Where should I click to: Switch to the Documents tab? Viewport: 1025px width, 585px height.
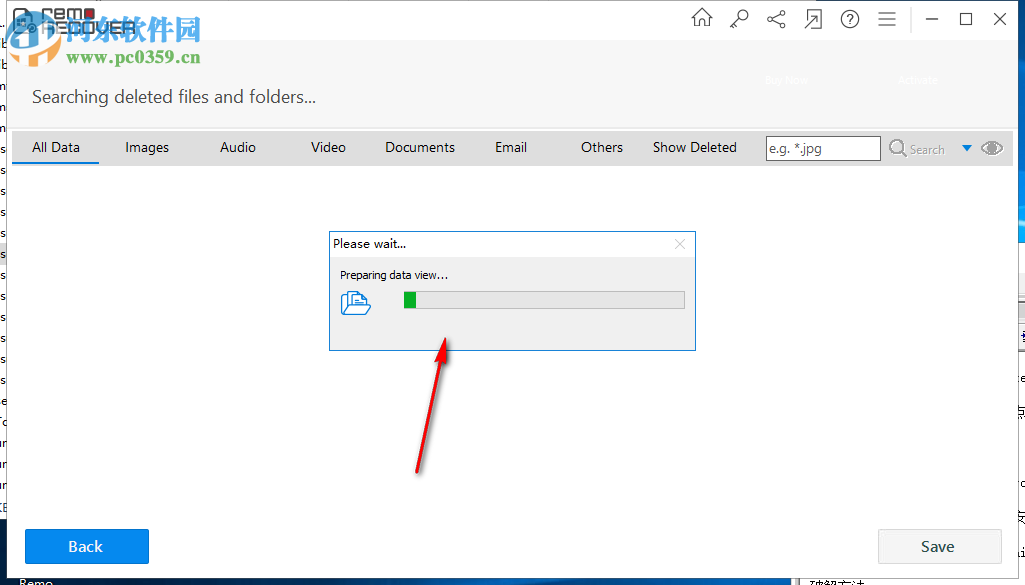[x=420, y=148]
